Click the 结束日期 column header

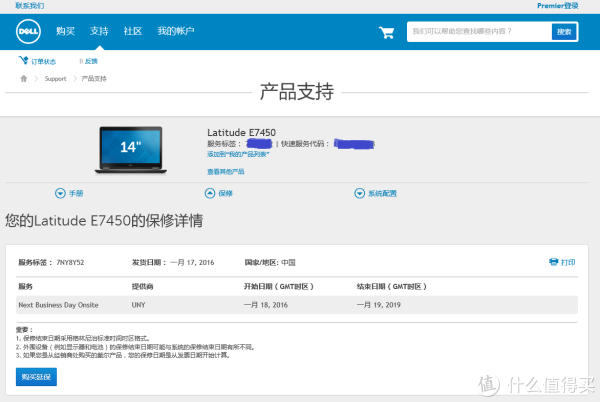click(391, 286)
